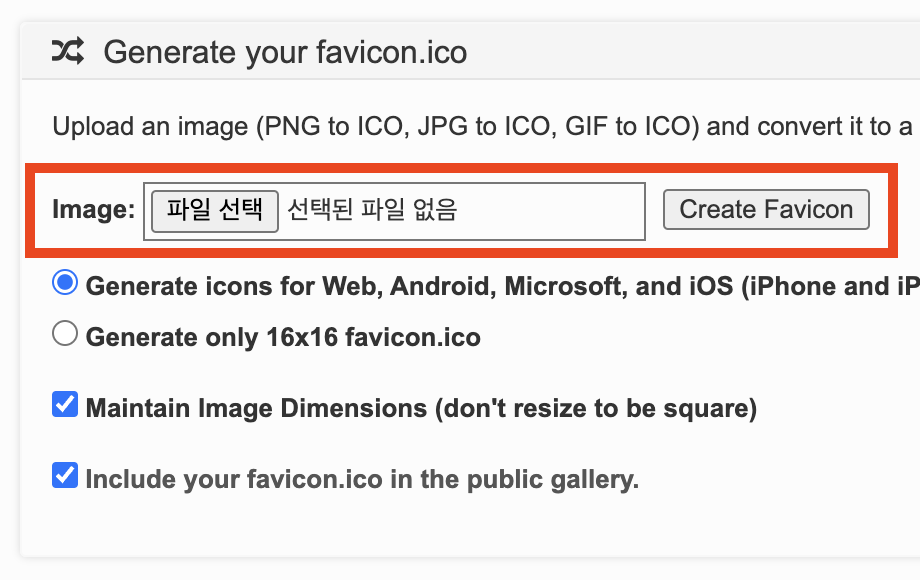The width and height of the screenshot is (920, 580).
Task: Toggle the Maintain Image Dimensions checkbox
Action: [65, 406]
